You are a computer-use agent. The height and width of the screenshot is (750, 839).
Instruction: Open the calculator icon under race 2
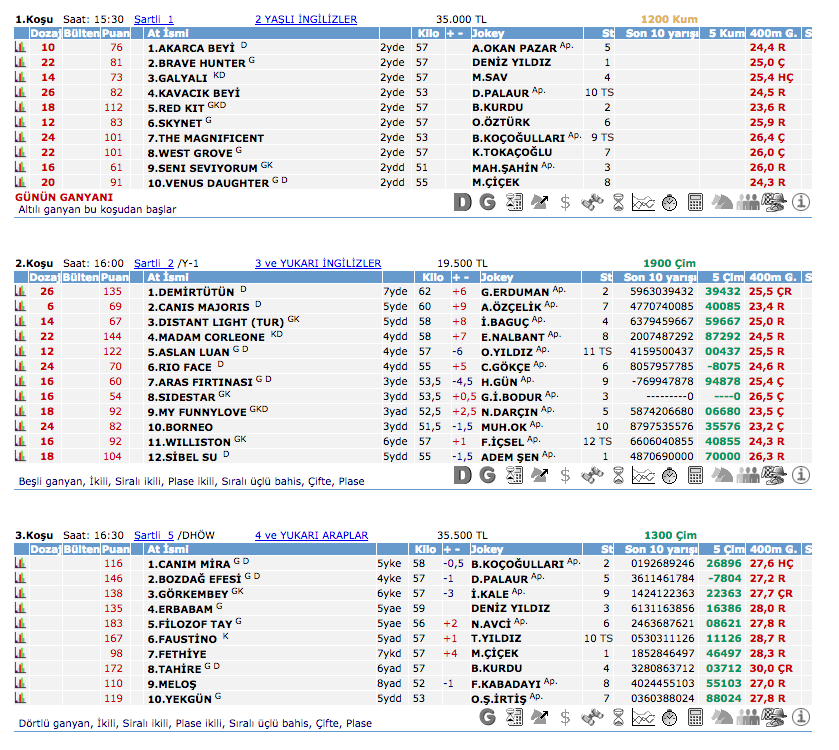tap(695, 474)
